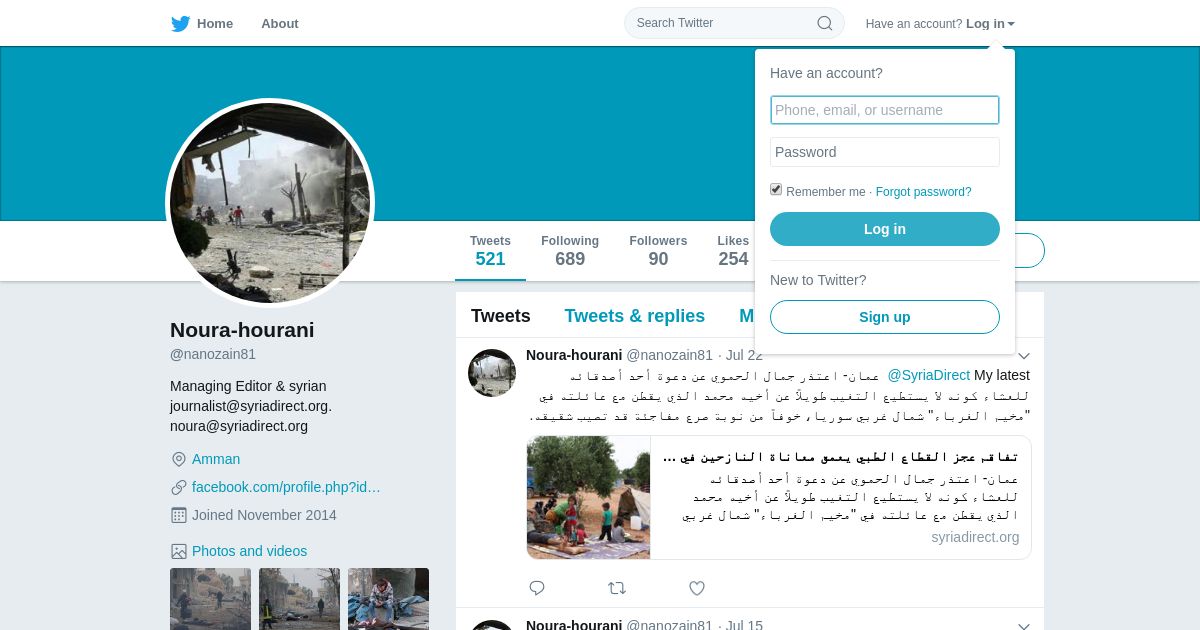
Task: Click the photos icon beside Photos and videos
Action: [179, 551]
